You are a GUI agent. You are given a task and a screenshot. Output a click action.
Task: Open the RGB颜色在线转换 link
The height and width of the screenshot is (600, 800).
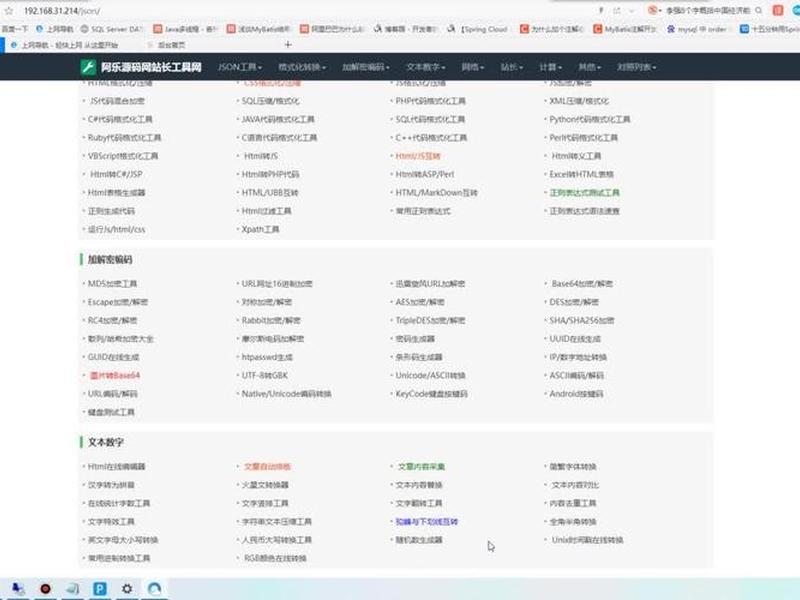(x=275, y=558)
